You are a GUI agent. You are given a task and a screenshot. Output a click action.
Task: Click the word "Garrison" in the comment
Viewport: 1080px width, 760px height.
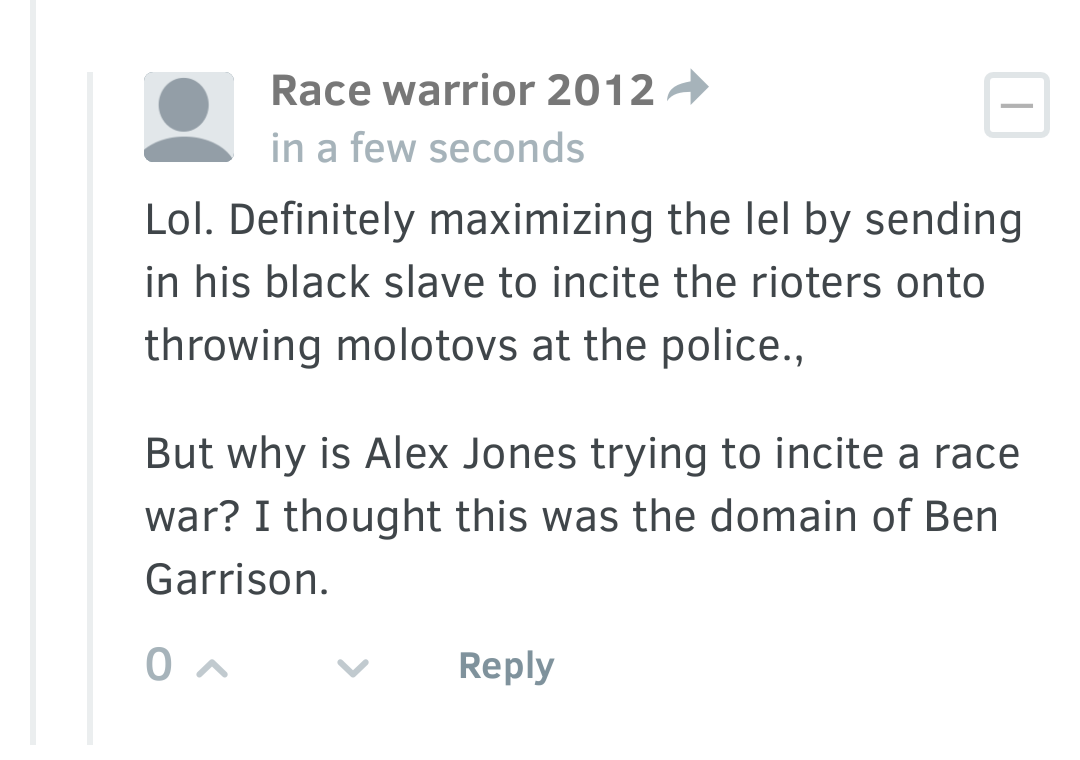point(236,580)
